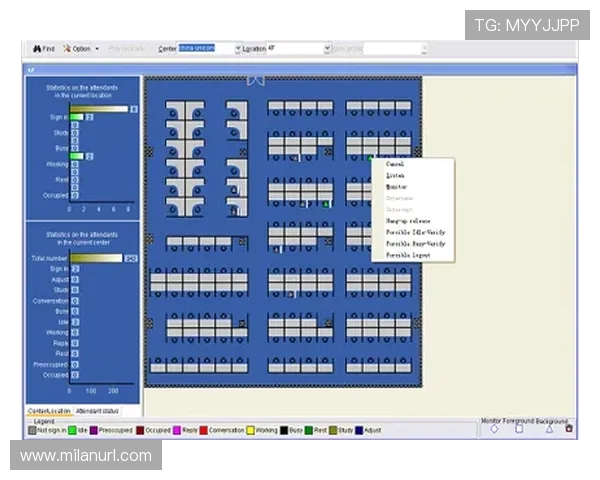Expand the Center dropdown list
The width and height of the screenshot is (600, 480).
(x=238, y=48)
